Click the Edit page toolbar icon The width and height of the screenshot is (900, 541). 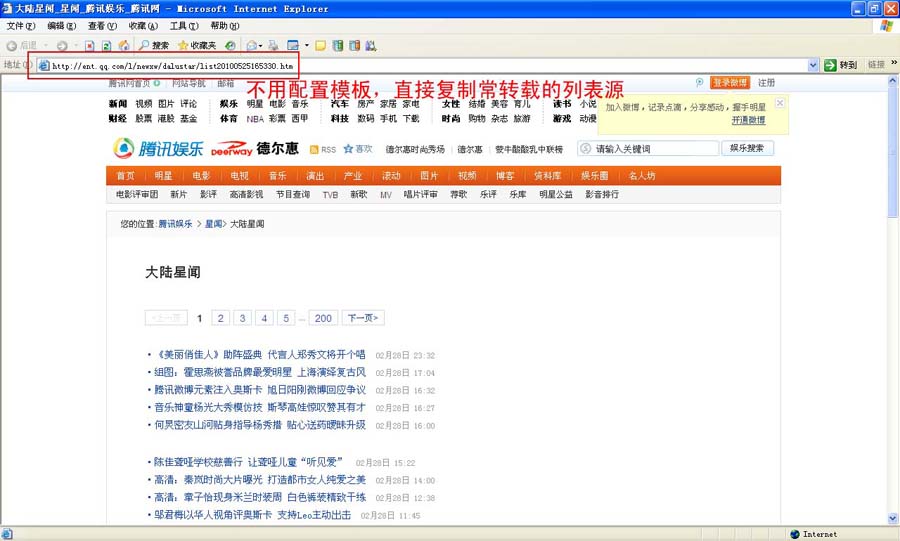tap(293, 45)
